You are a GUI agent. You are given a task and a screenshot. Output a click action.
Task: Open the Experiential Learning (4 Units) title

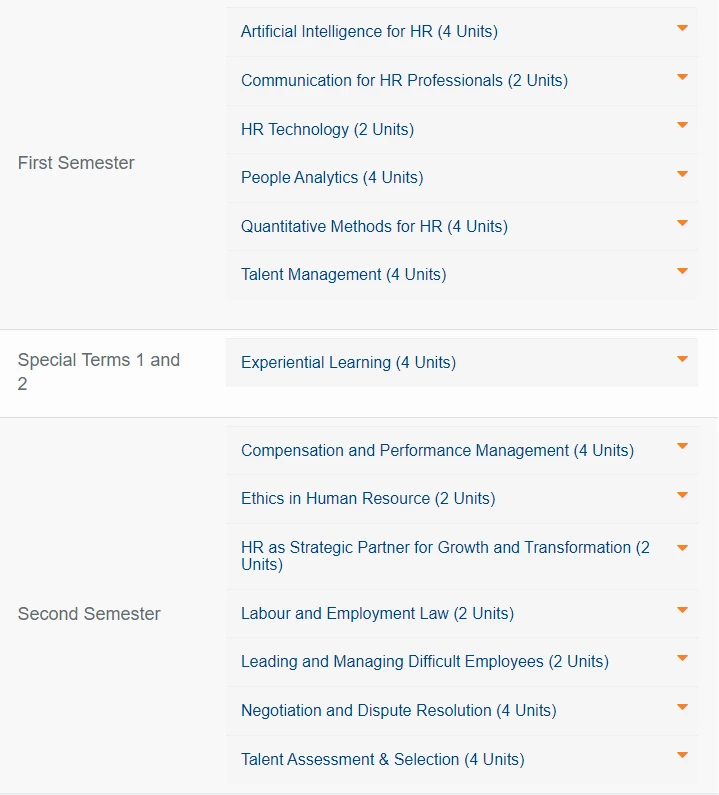point(348,363)
